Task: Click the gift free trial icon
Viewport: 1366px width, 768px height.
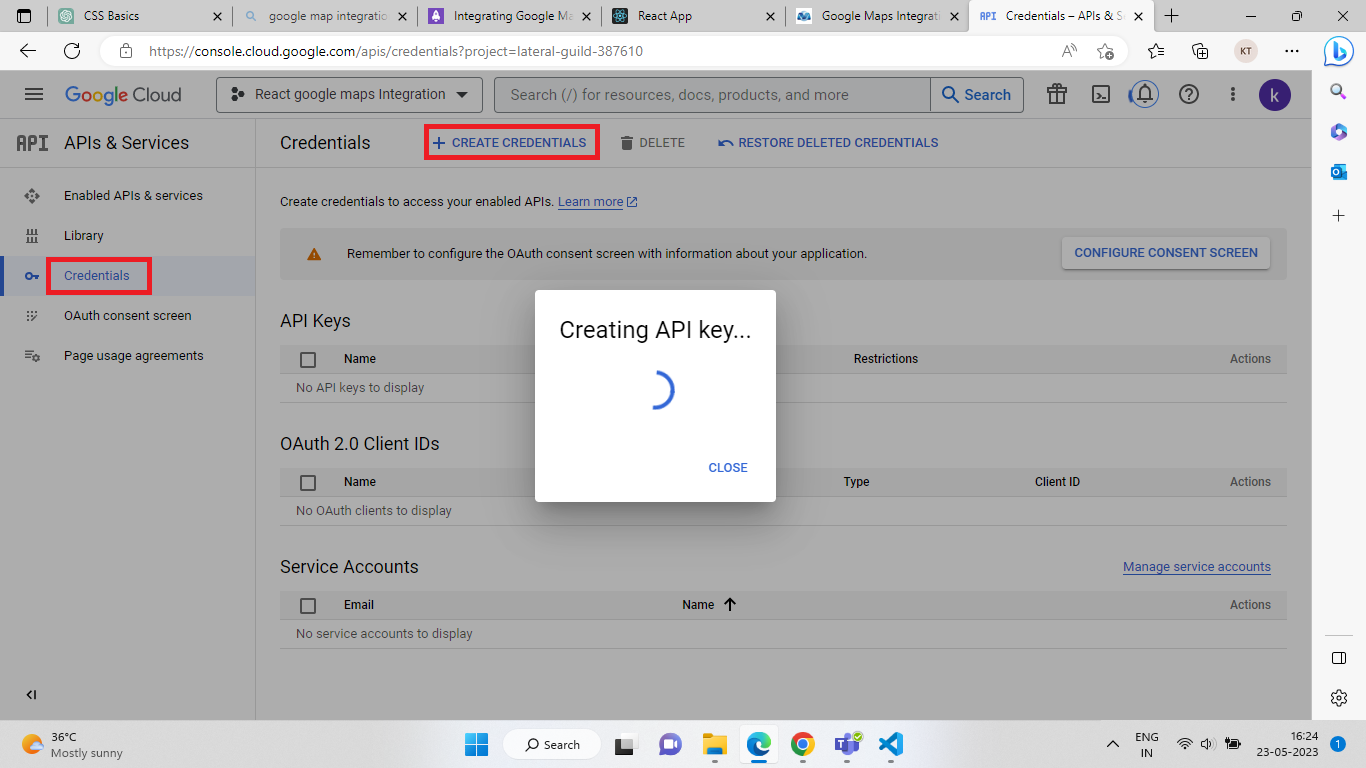Action: pos(1056,94)
